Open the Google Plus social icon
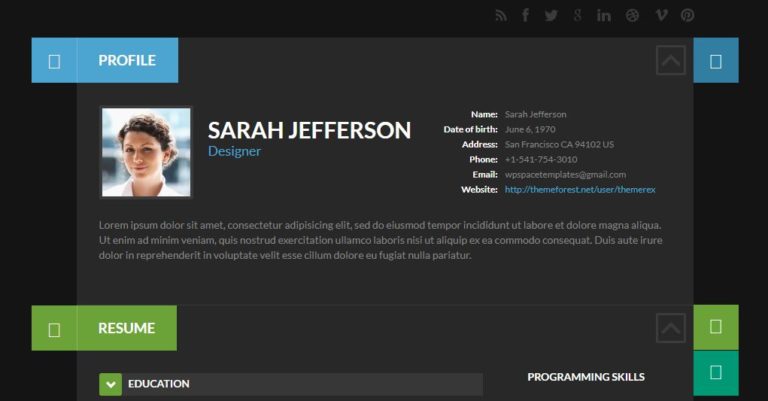768x401 pixels. point(578,16)
